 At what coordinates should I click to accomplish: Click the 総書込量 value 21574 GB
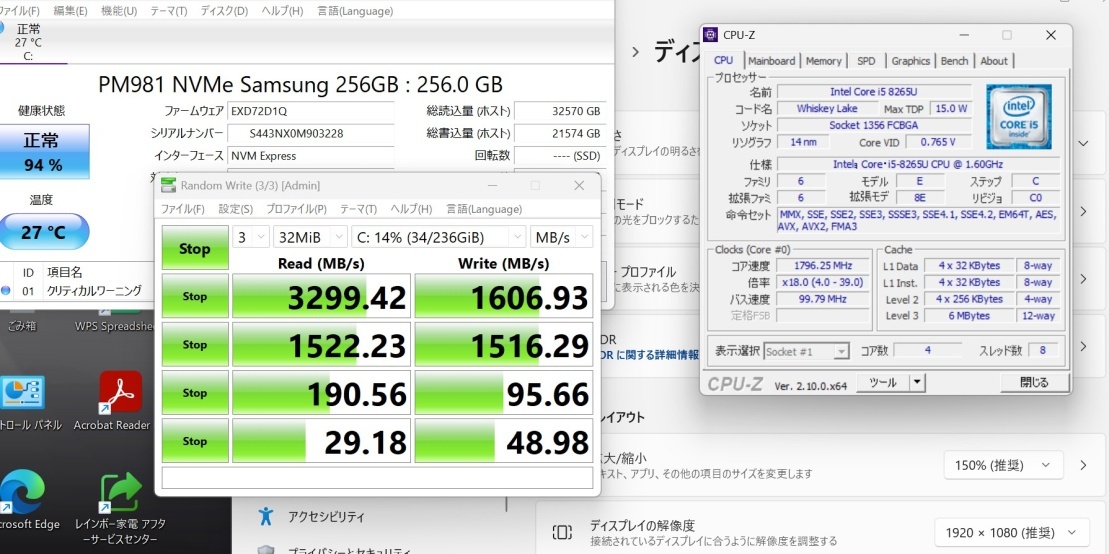point(560,134)
